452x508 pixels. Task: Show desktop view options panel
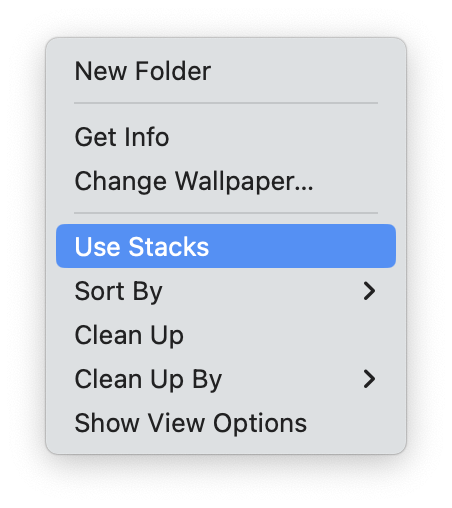click(226, 423)
